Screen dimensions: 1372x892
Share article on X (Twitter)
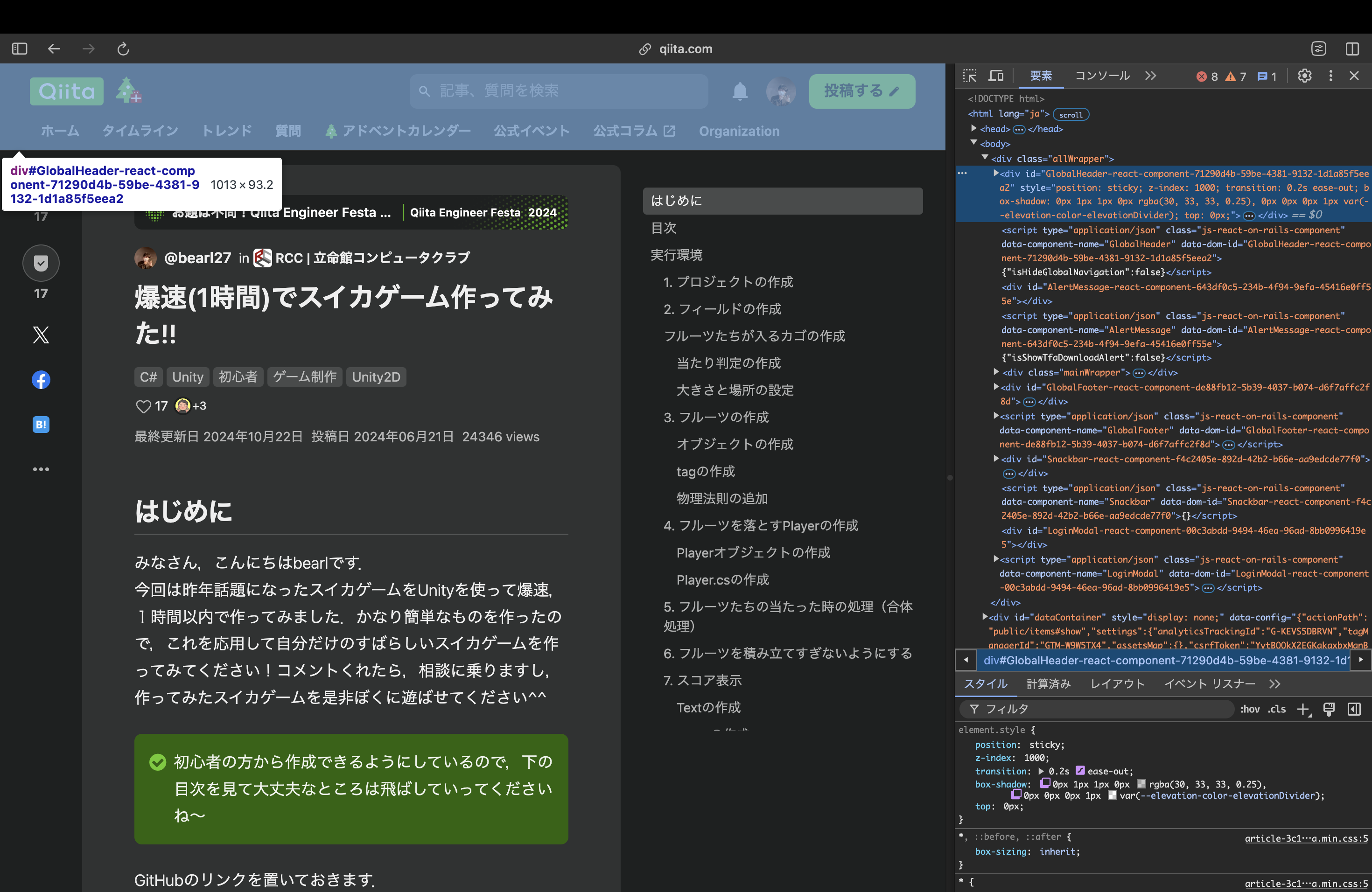[41, 335]
